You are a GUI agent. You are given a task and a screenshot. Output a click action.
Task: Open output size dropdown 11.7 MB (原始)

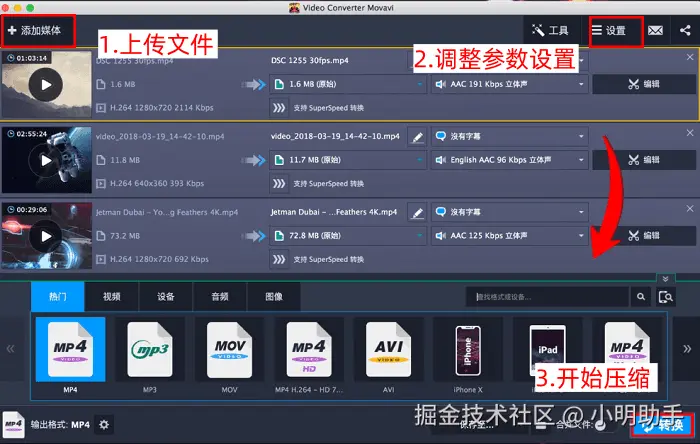[x=348, y=160]
